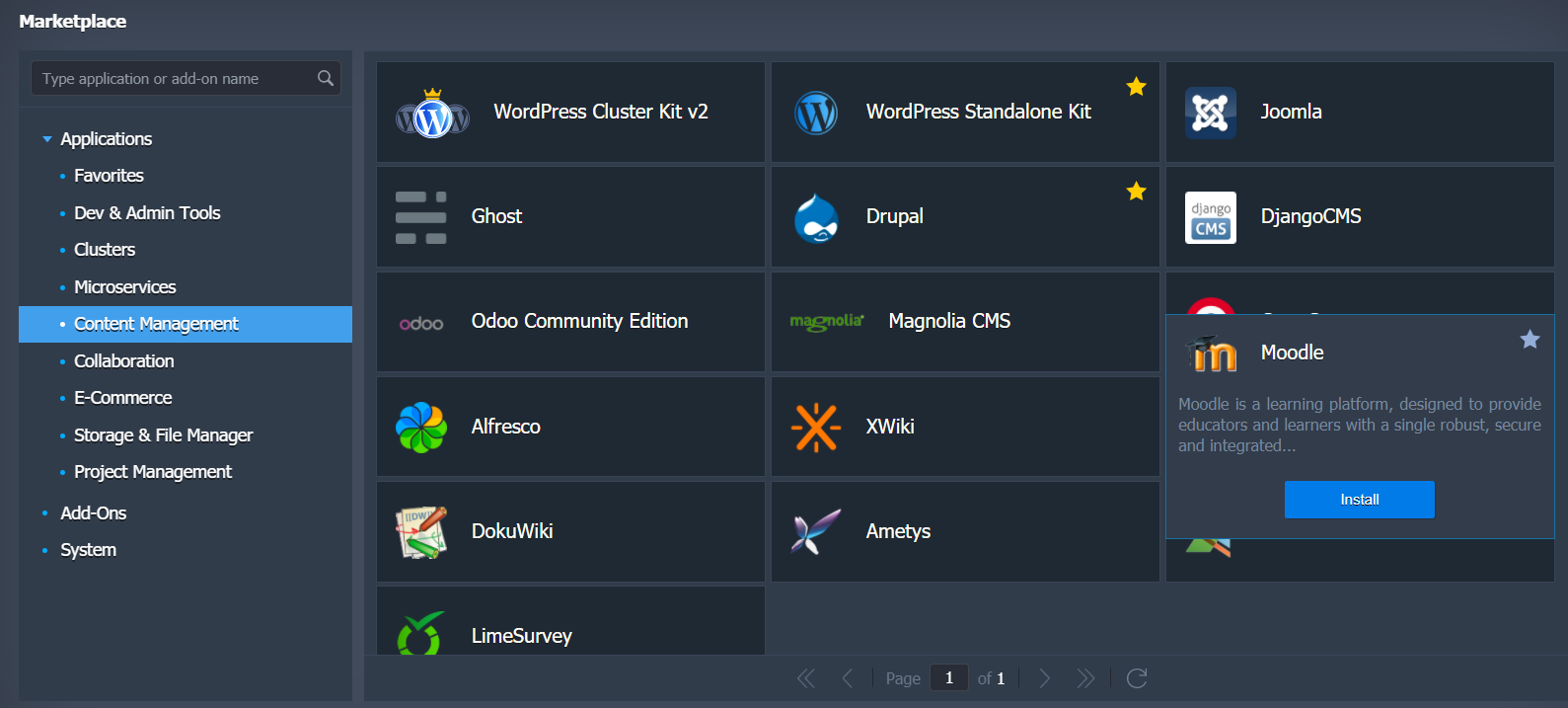
Task: Install the Moodle application
Action: (1360, 500)
